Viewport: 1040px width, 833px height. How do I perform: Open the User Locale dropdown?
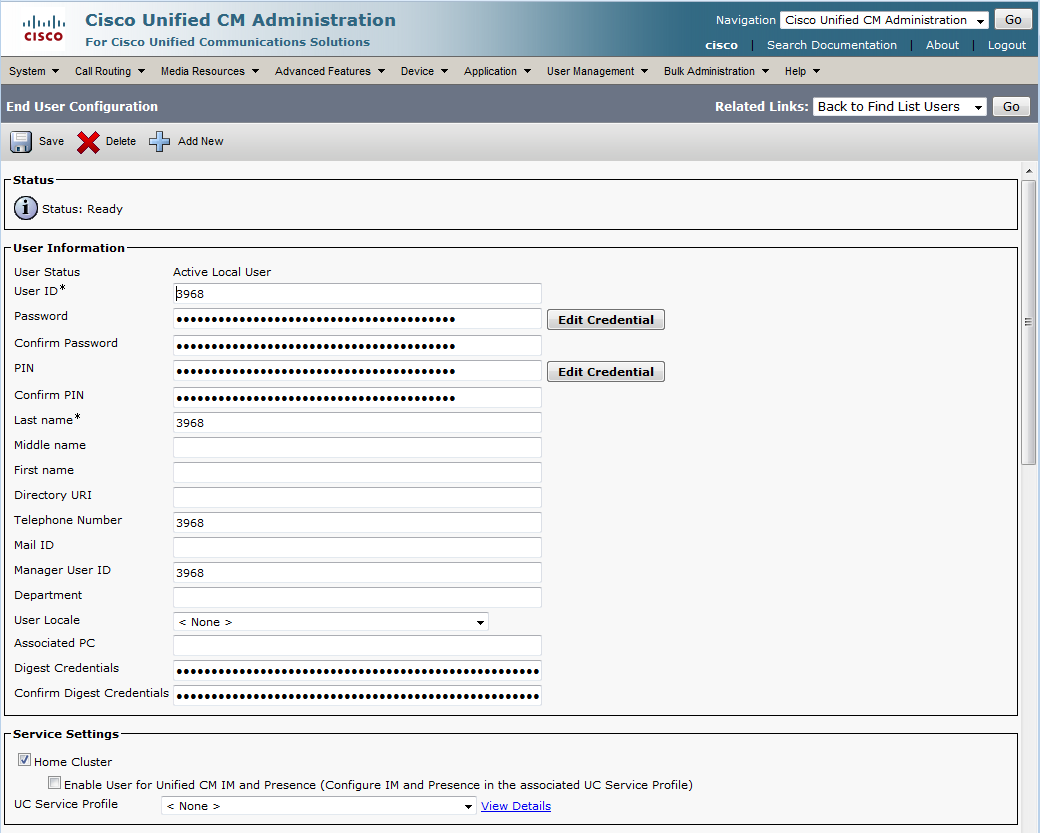pyautogui.click(x=330, y=622)
